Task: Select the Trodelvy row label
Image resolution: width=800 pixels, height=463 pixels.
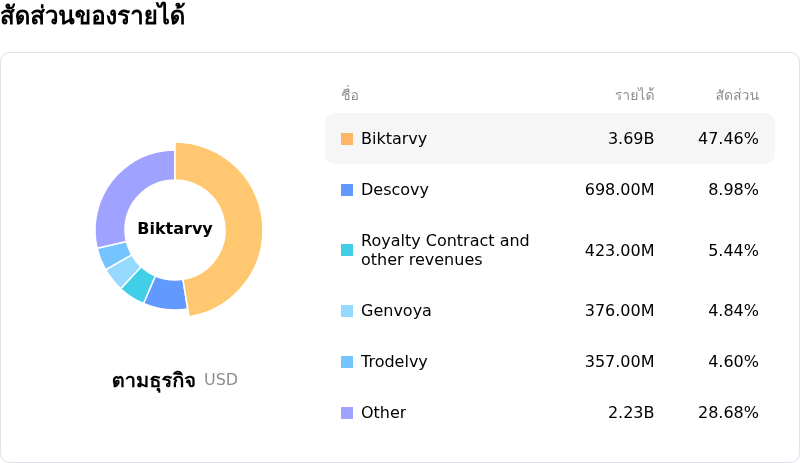Action: coord(396,362)
